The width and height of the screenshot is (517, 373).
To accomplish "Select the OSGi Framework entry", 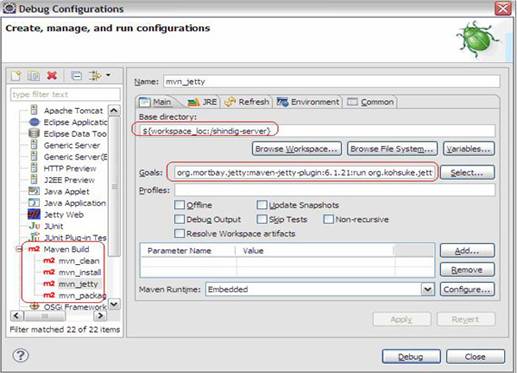I will pyautogui.click(x=75, y=307).
